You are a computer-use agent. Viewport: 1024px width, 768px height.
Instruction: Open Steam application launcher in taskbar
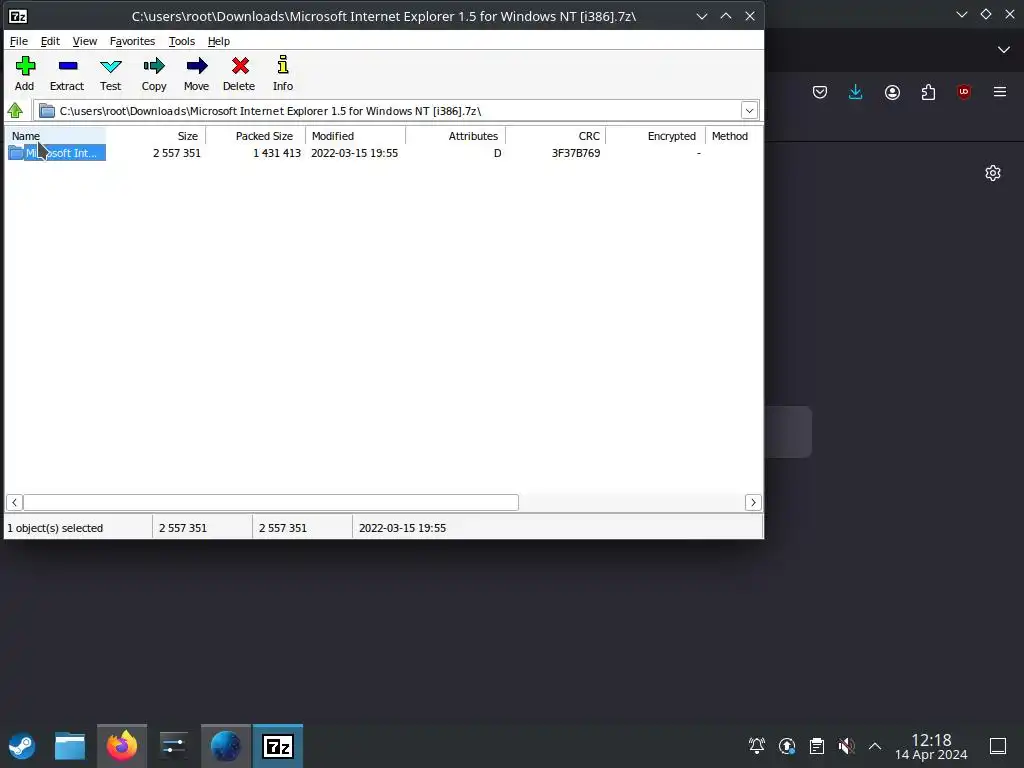(22, 746)
